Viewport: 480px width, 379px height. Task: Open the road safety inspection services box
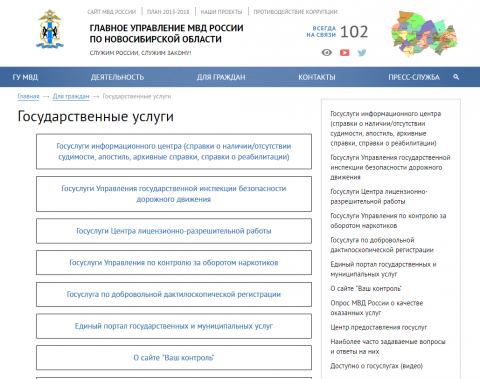[174, 194]
